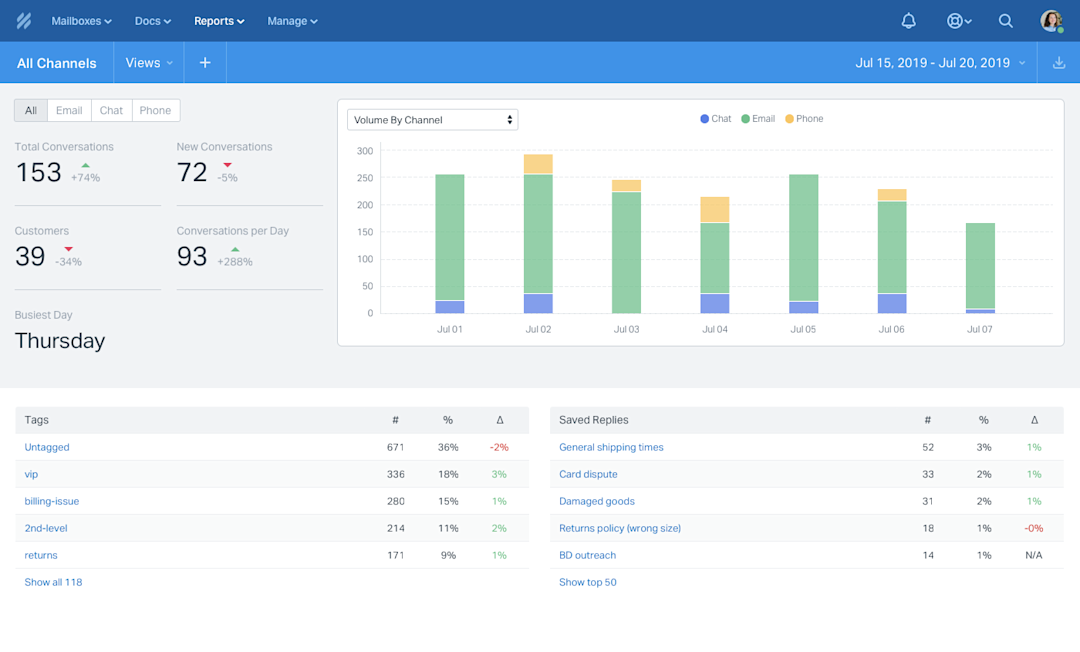Click the Tags column header
Screen dimensions: 1080x652
pos(37,420)
